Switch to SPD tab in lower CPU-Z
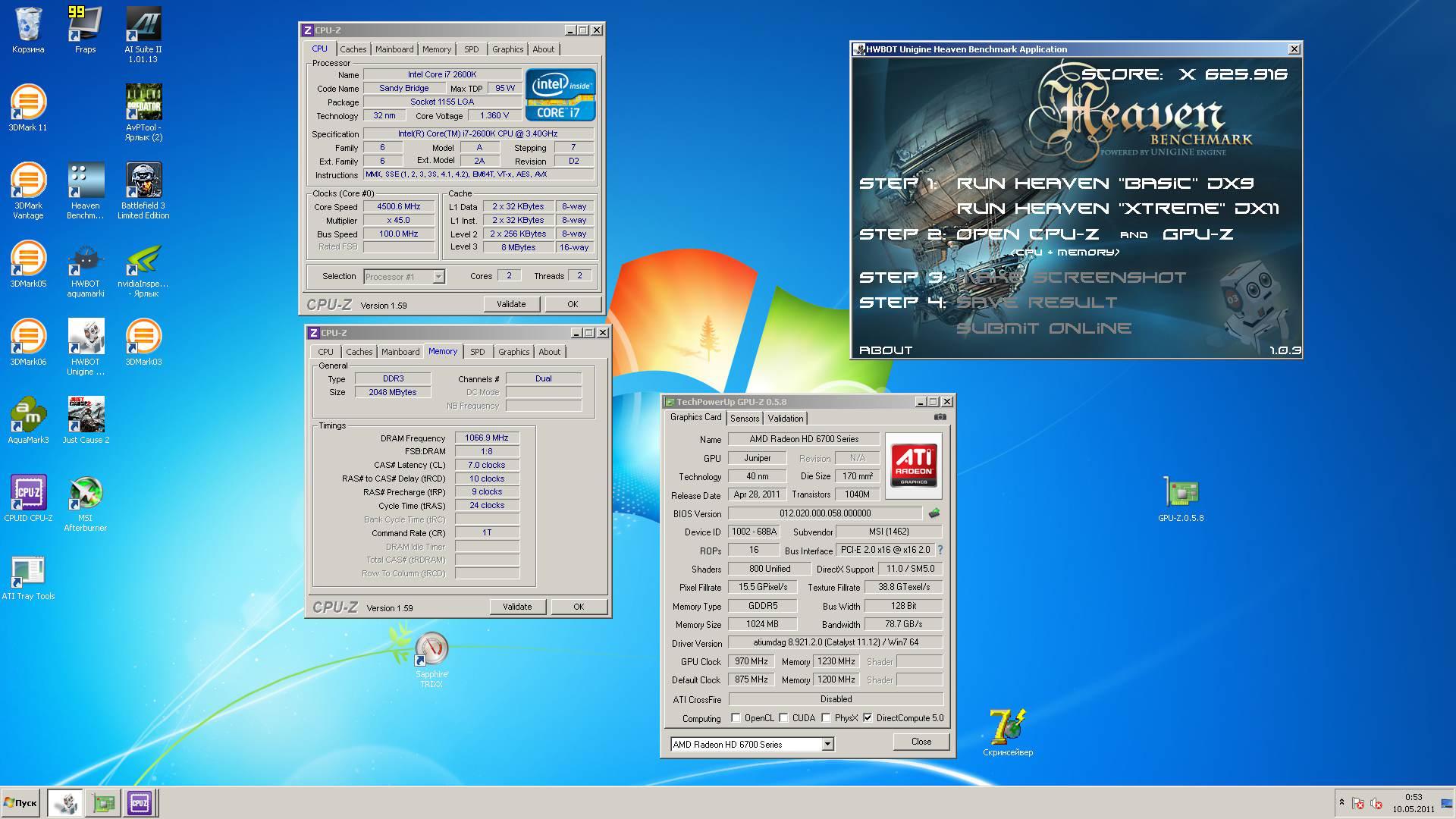Screen dimensions: 1456x819 477,352
